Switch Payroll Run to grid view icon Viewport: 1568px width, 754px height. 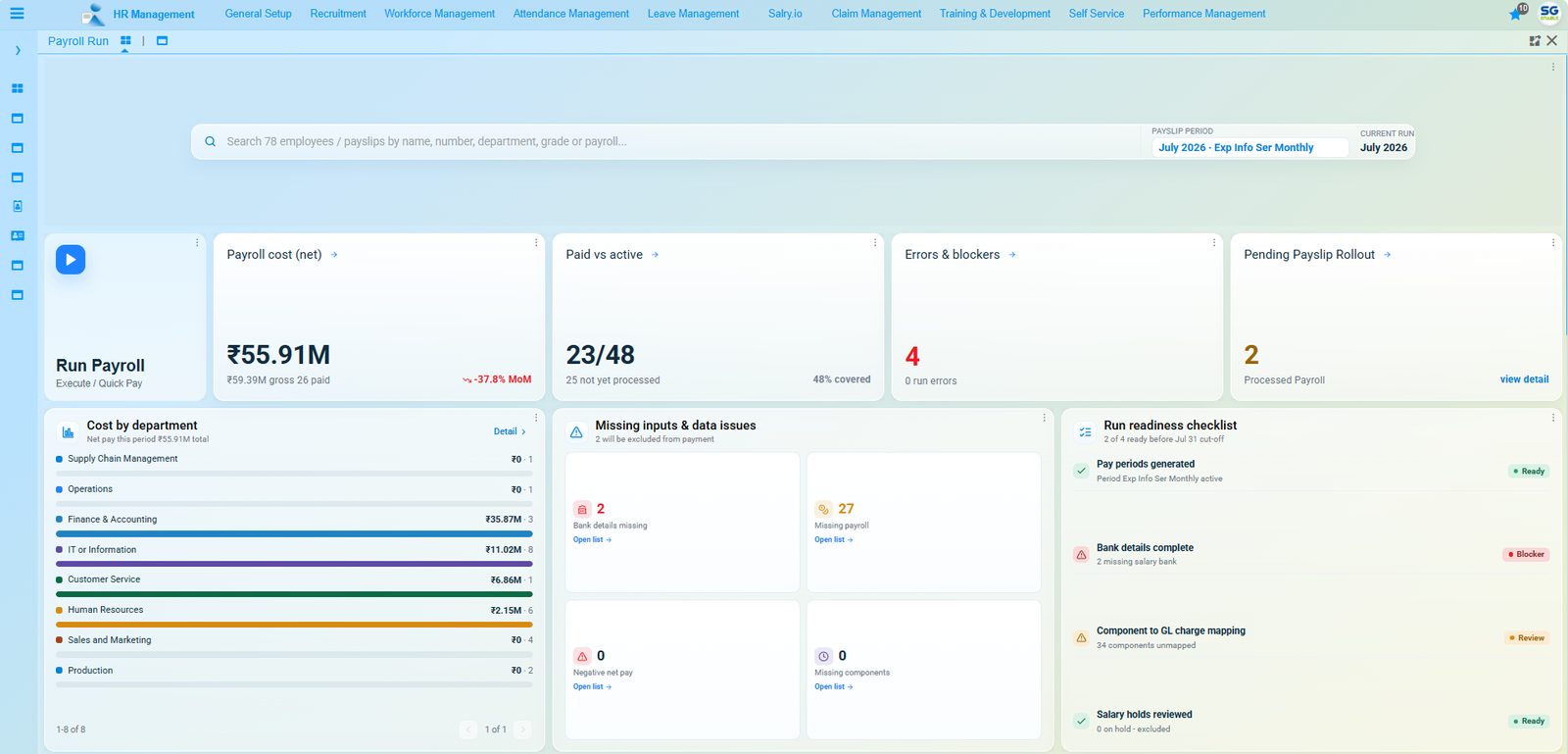coord(125,41)
